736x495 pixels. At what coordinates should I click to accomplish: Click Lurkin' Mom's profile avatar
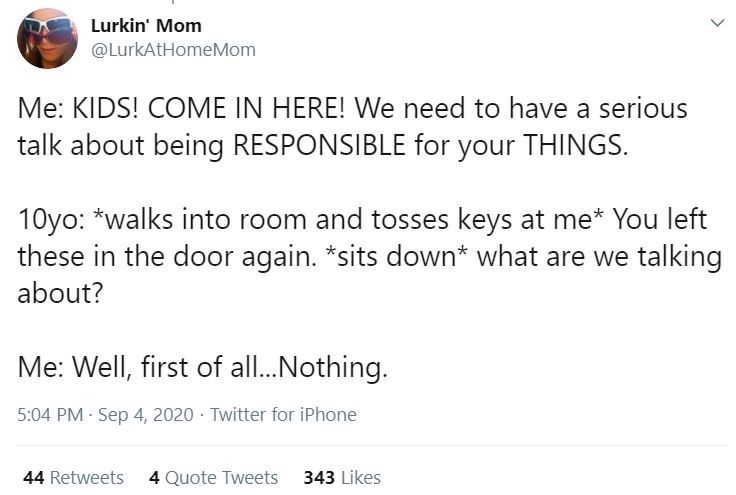tap(47, 38)
